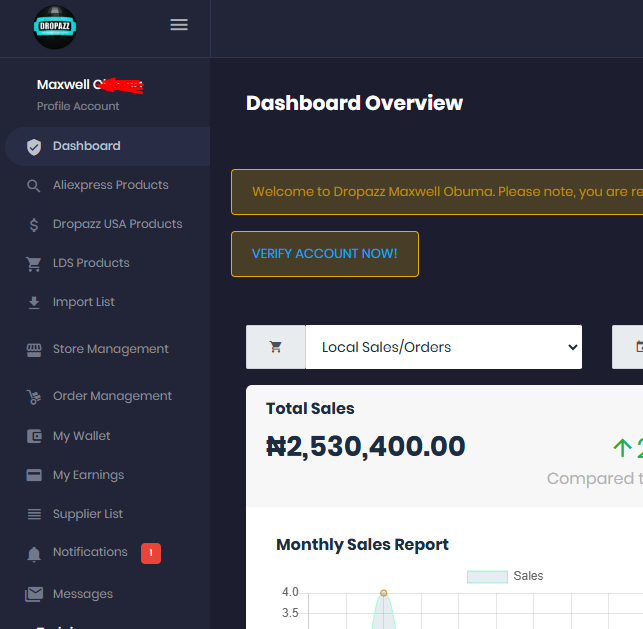
Task: Click the Dropazz USA dollar icon
Action: [x=34, y=225]
